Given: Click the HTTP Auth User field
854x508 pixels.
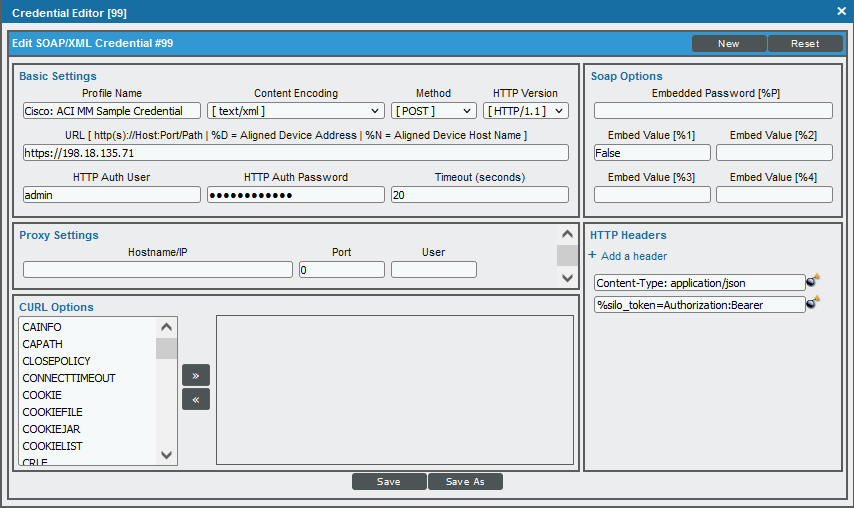Looking at the screenshot, I should pyautogui.click(x=112, y=195).
